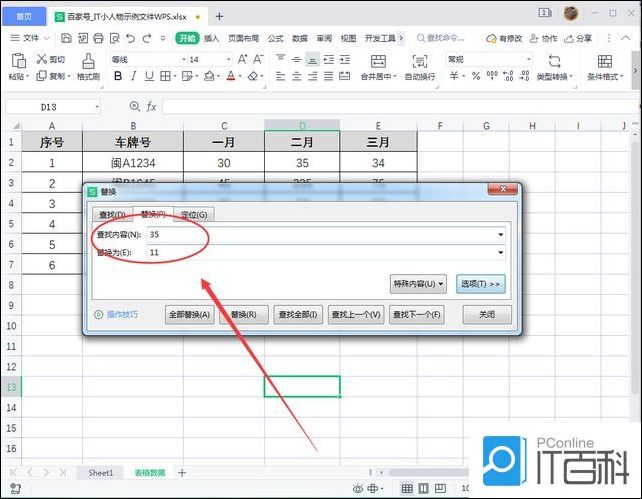The image size is (642, 499).
Task: Click the command search box
Action: [x=441, y=38]
